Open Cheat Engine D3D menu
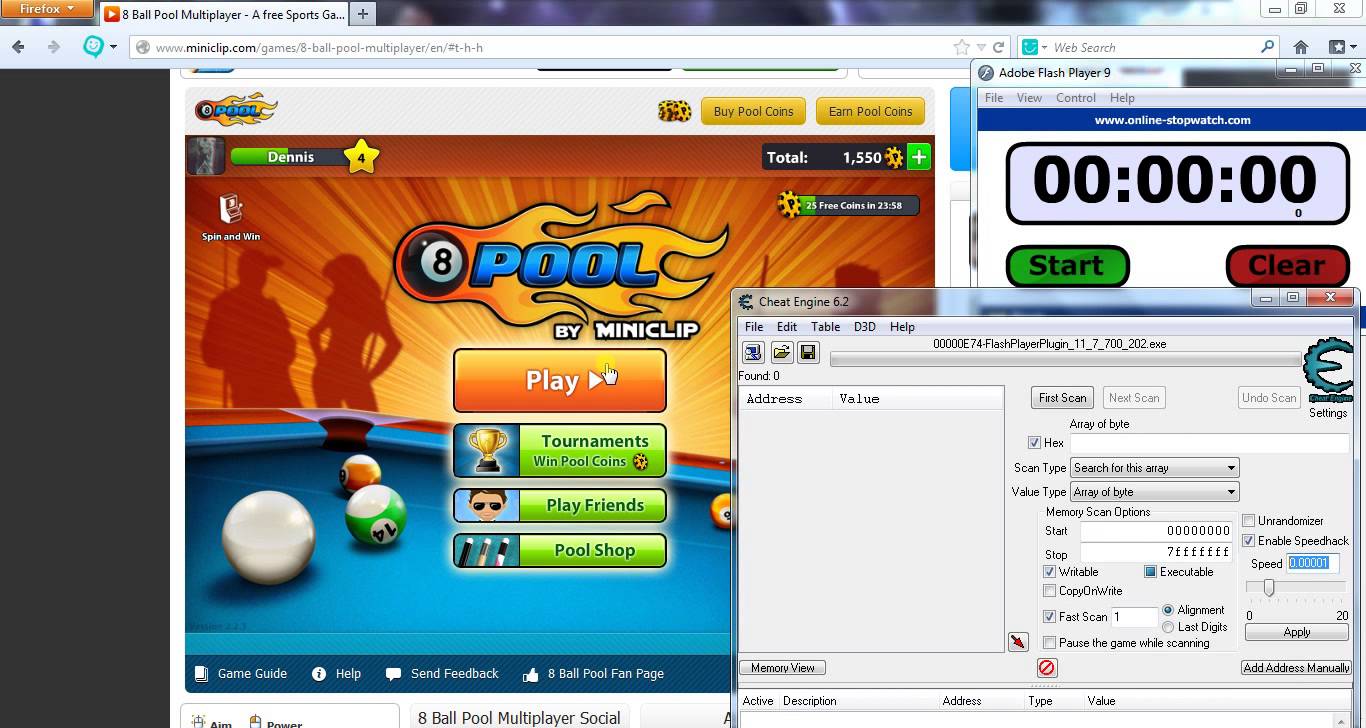The image size is (1366, 728). pyautogui.click(x=864, y=327)
